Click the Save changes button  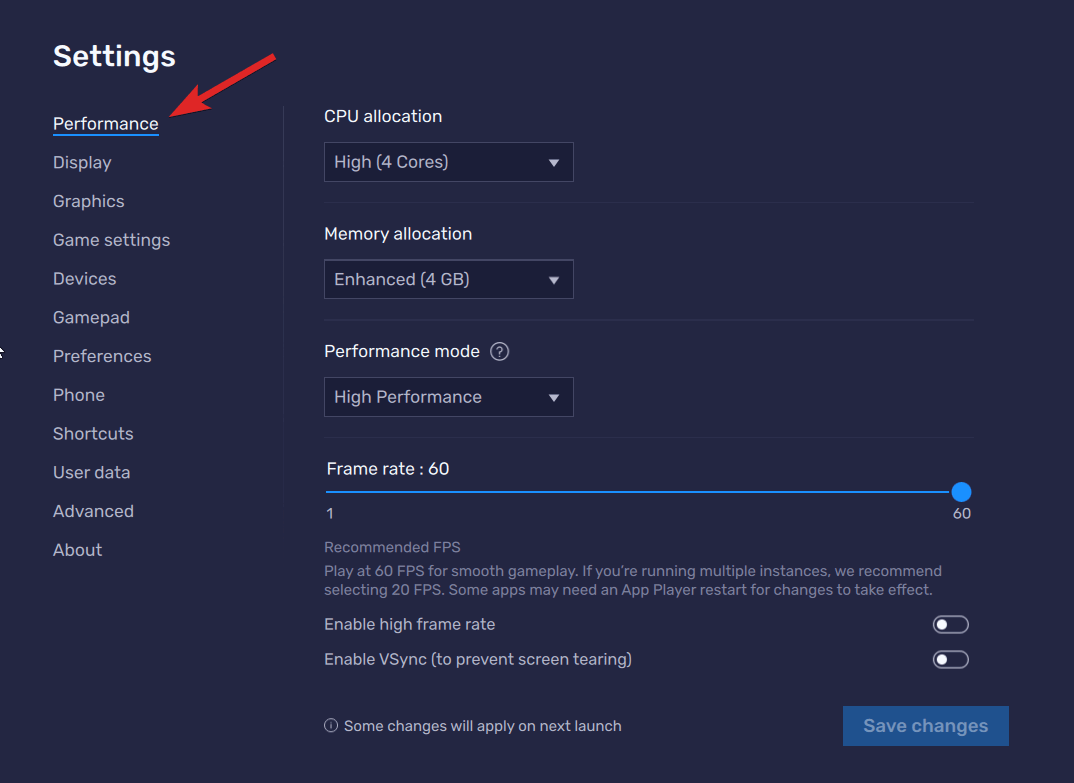[x=925, y=726]
